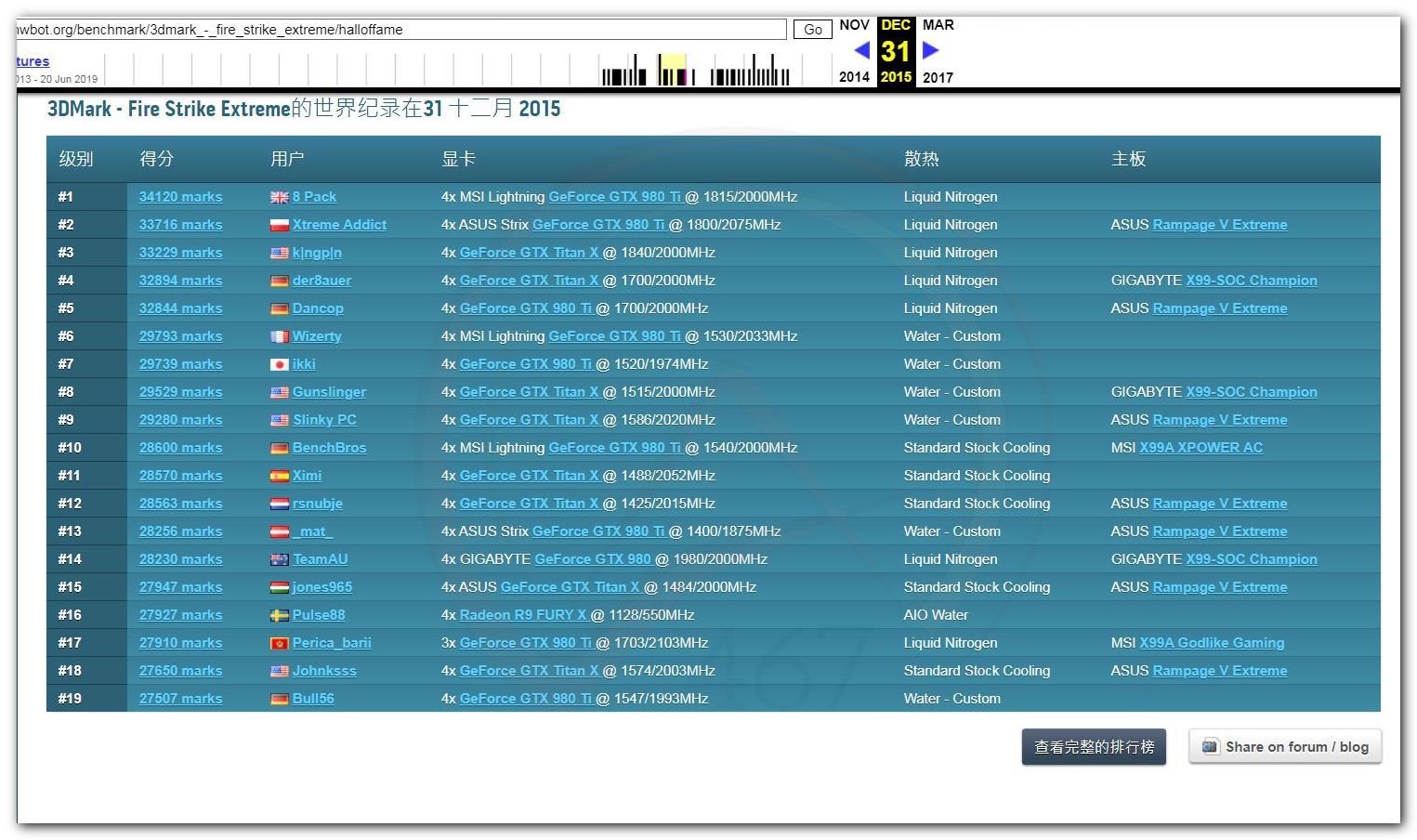Go to previous Wayback capture arrow
The image size is (1417, 840).
(861, 50)
